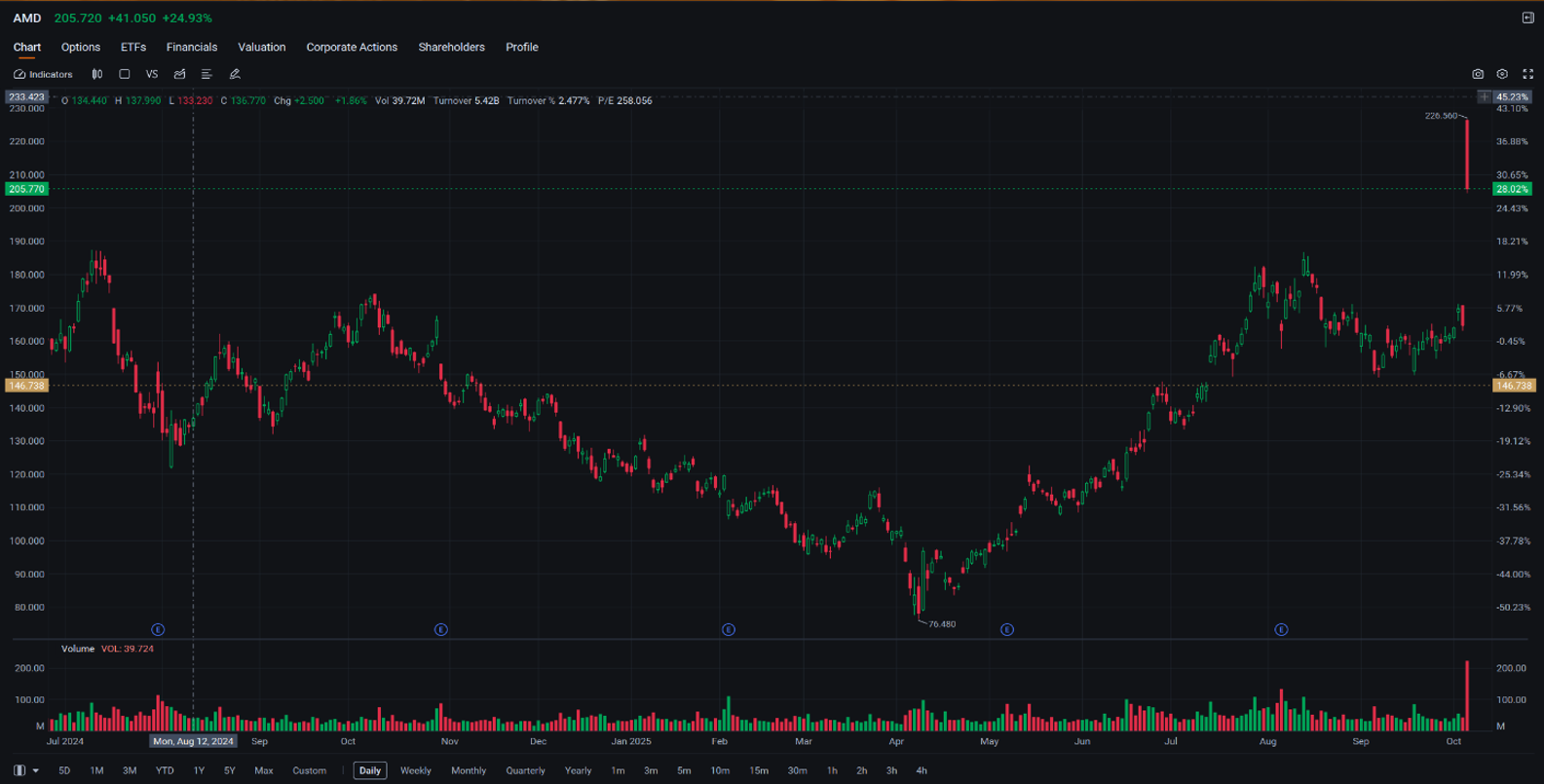Image resolution: width=1544 pixels, height=784 pixels.
Task: Select the 5Y range
Action: click(x=230, y=770)
